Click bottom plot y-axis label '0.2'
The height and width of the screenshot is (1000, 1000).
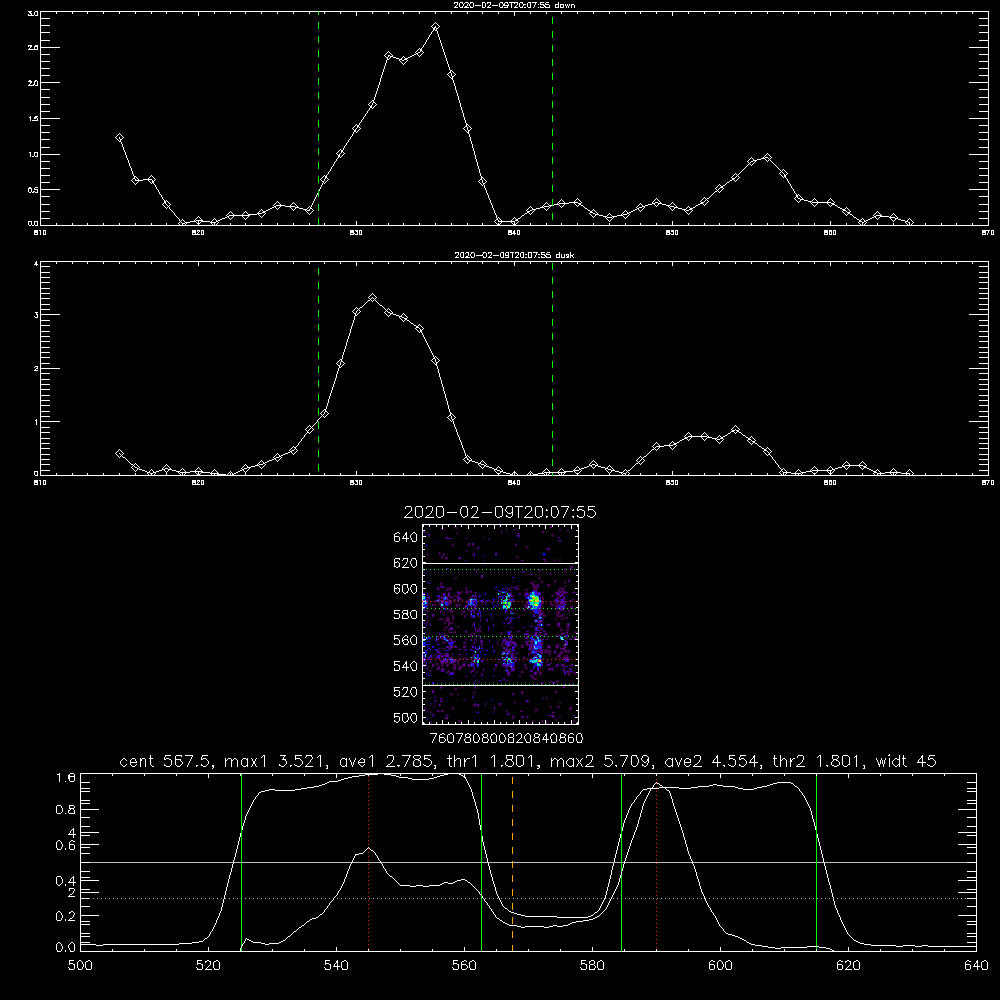(66, 916)
